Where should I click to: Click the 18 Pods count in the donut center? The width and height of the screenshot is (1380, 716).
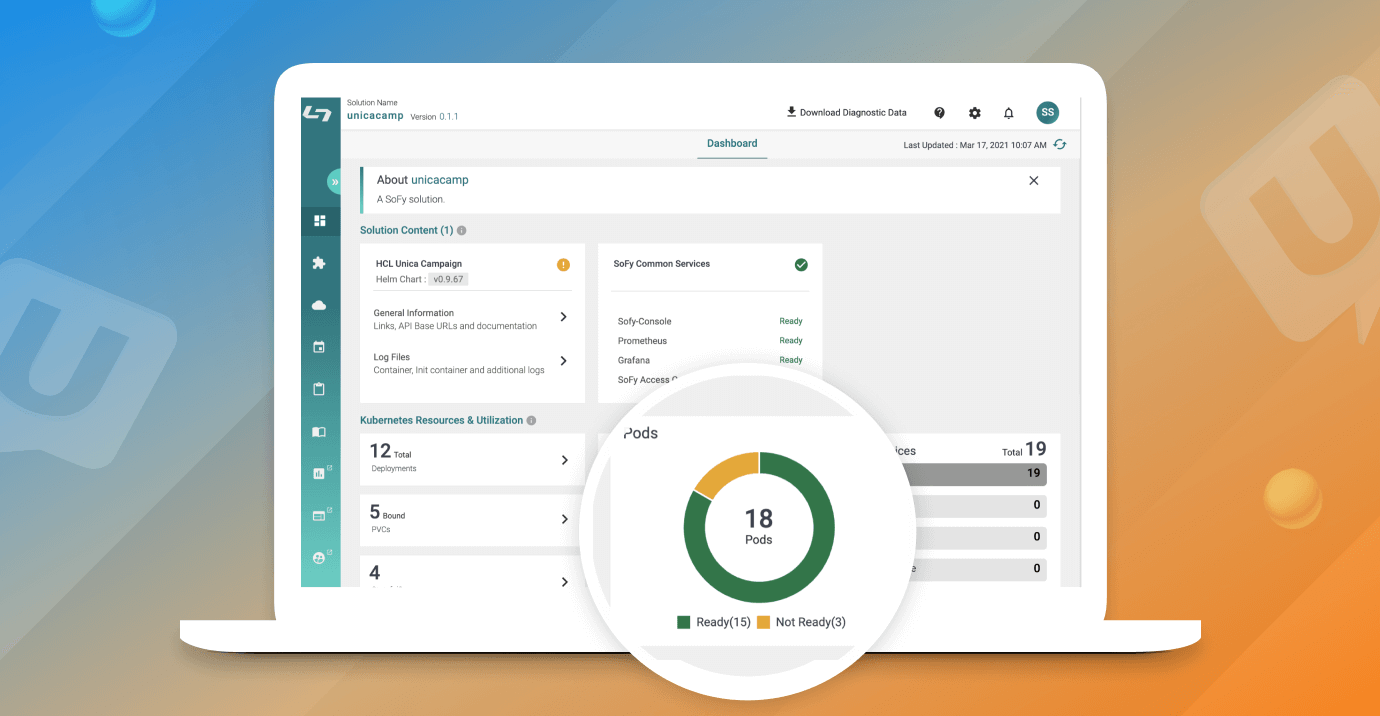(x=759, y=526)
